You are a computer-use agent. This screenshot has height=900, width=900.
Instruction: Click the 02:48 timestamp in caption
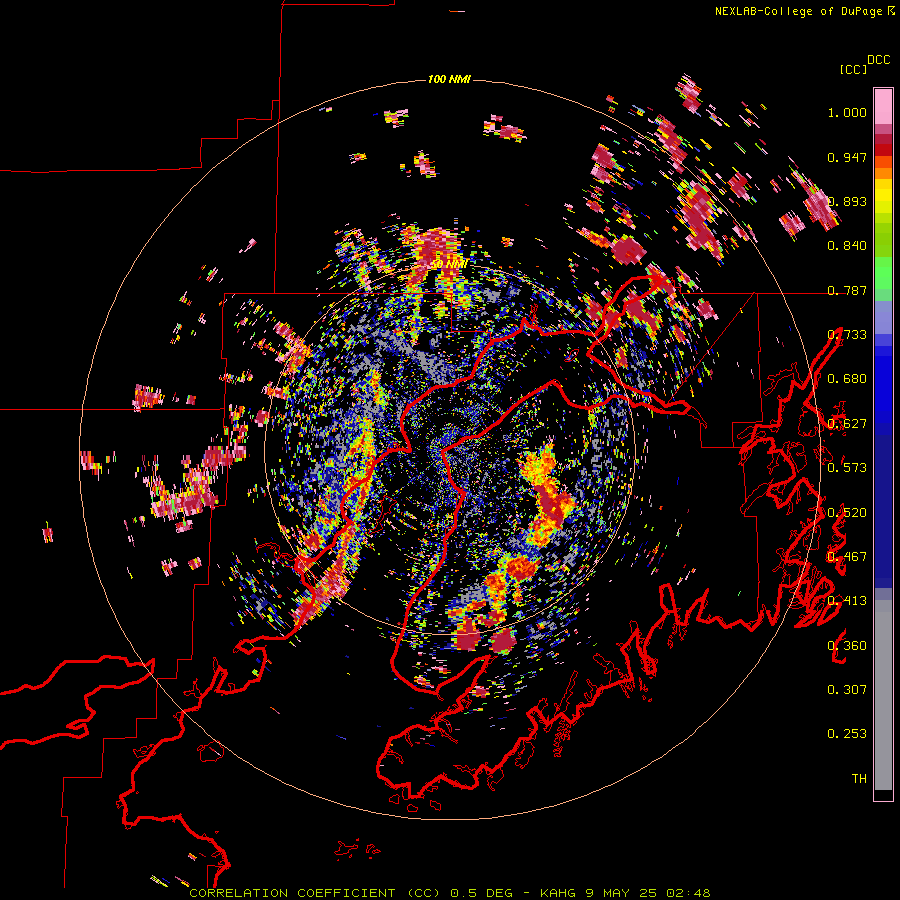688,893
